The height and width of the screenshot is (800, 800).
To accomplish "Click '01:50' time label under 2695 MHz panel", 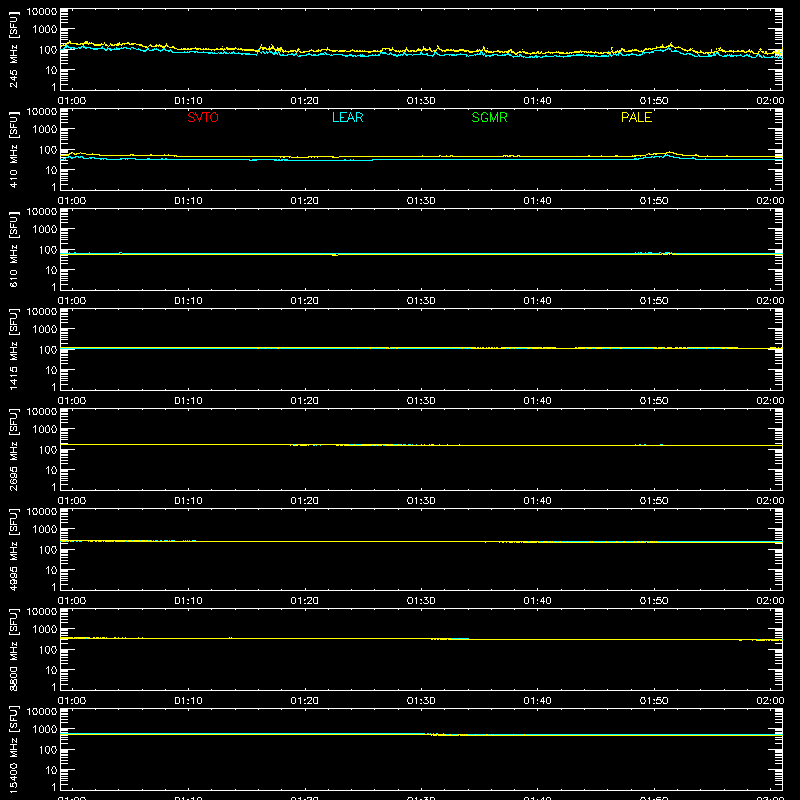I will [x=654, y=501].
